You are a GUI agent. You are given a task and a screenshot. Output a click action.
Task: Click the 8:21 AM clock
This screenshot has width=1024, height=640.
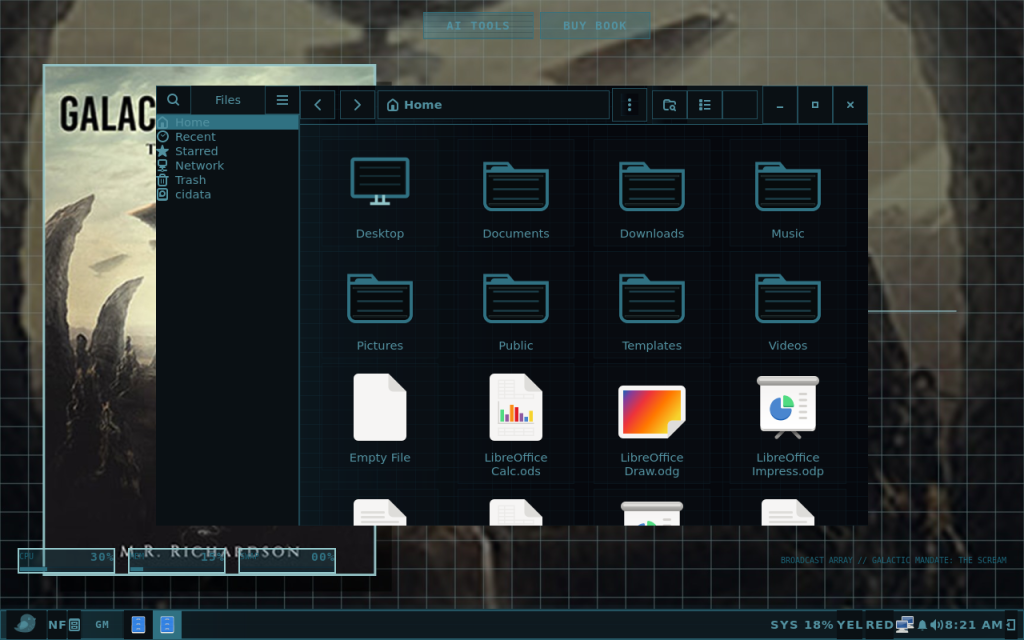974,625
